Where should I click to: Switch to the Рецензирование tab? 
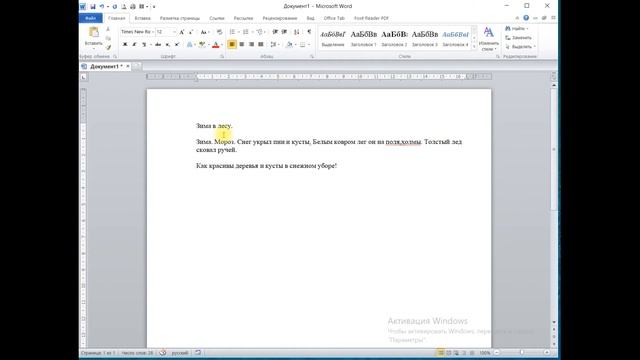pyautogui.click(x=280, y=18)
